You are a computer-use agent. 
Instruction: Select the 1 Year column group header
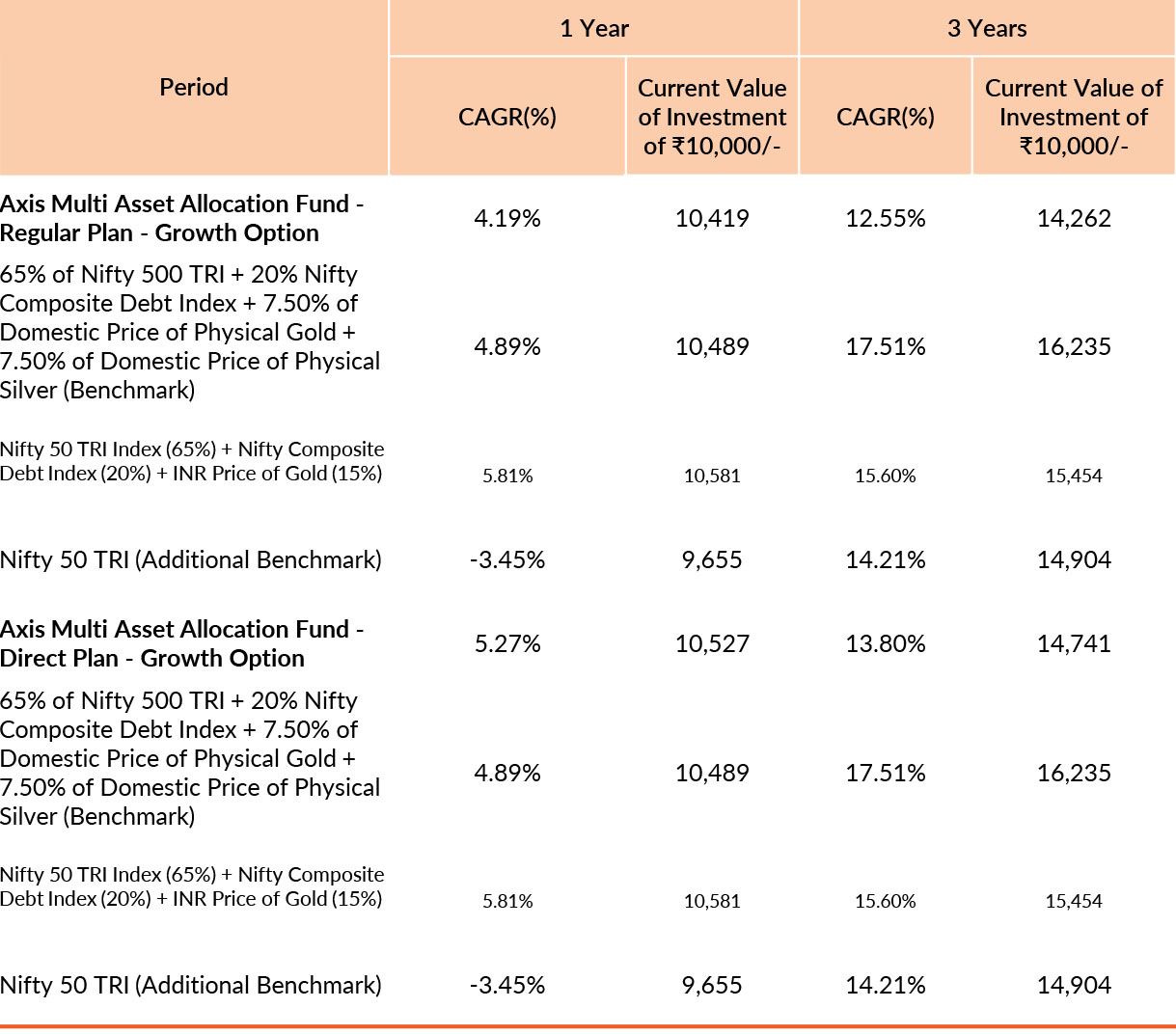pyautogui.click(x=593, y=28)
